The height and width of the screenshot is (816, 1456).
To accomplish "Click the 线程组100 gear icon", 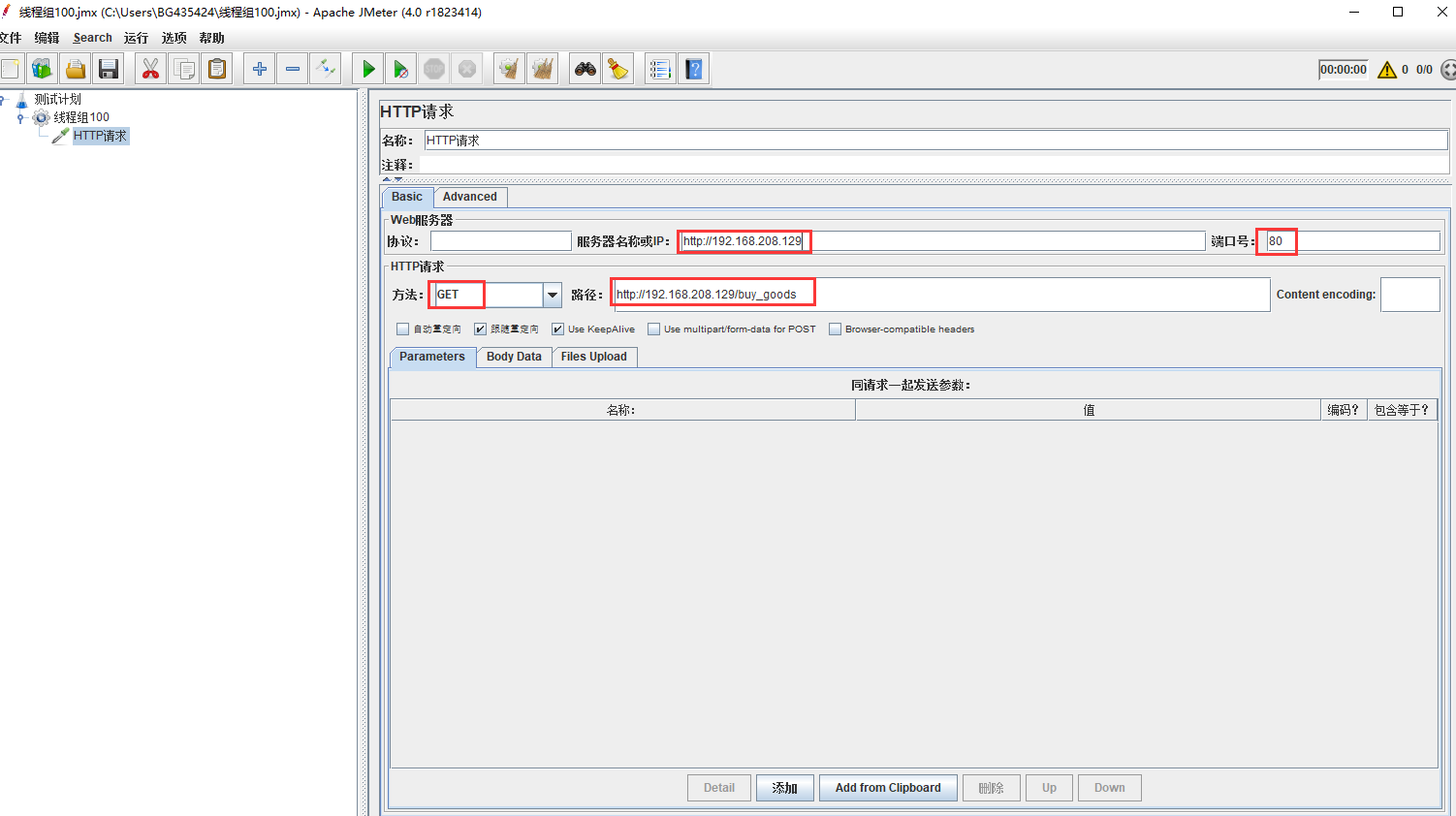I will pos(42,117).
